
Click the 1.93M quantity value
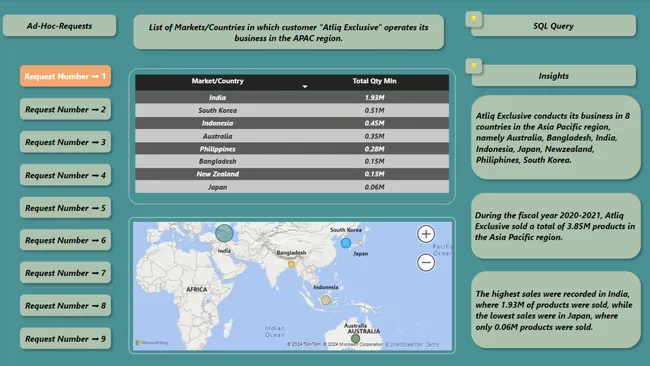[374, 97]
